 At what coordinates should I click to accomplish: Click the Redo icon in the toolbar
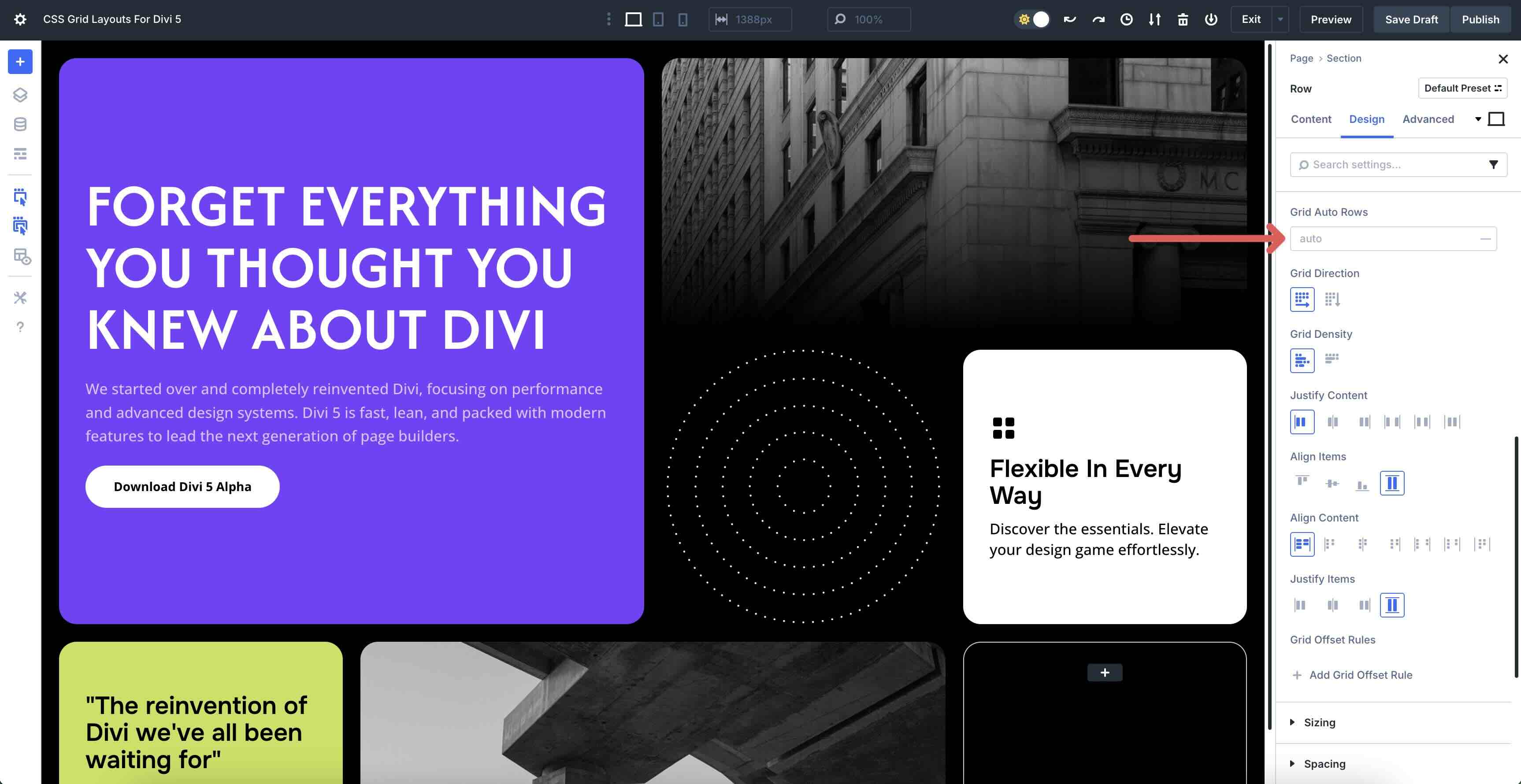click(x=1098, y=19)
